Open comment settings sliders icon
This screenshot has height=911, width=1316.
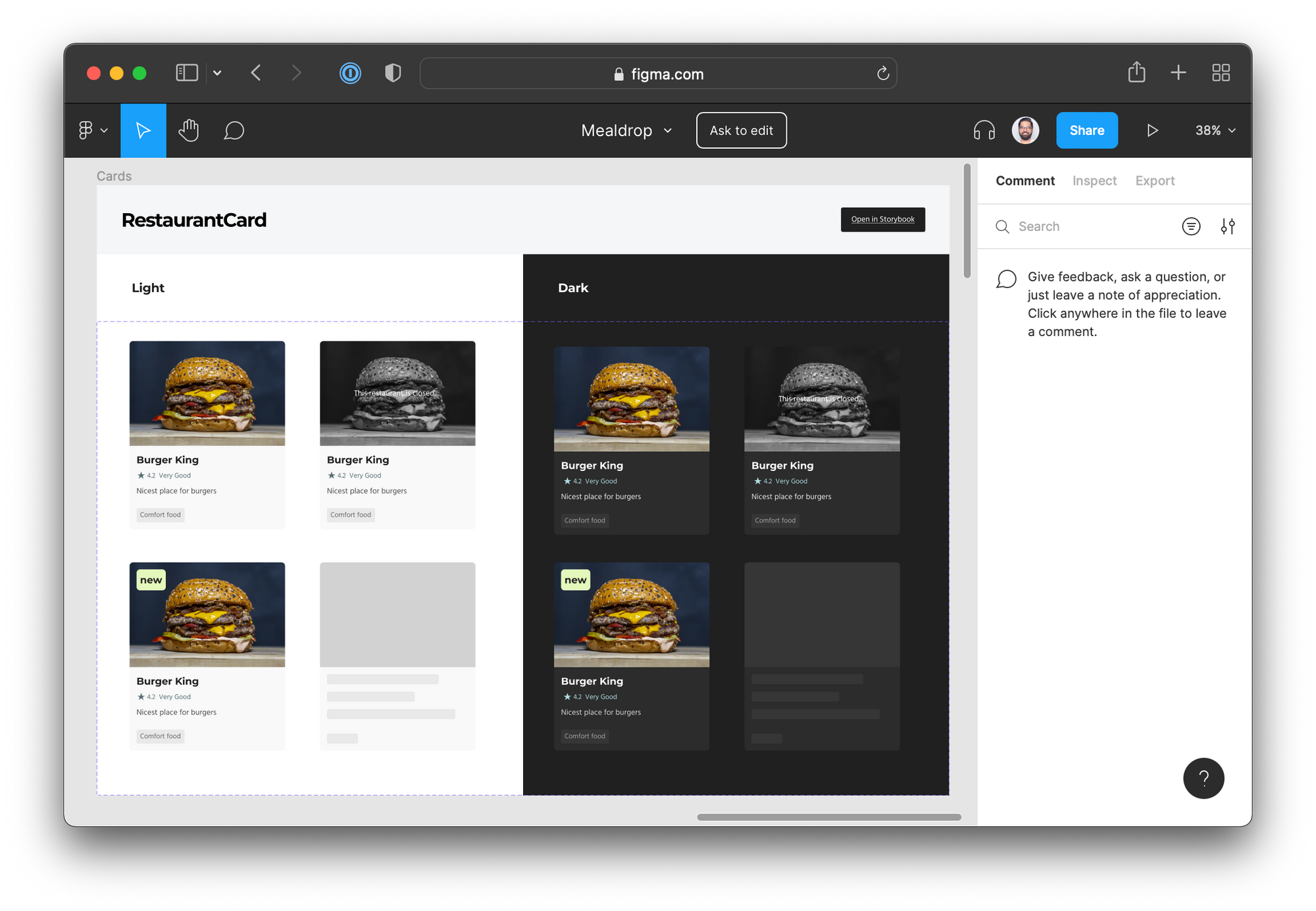[1227, 226]
